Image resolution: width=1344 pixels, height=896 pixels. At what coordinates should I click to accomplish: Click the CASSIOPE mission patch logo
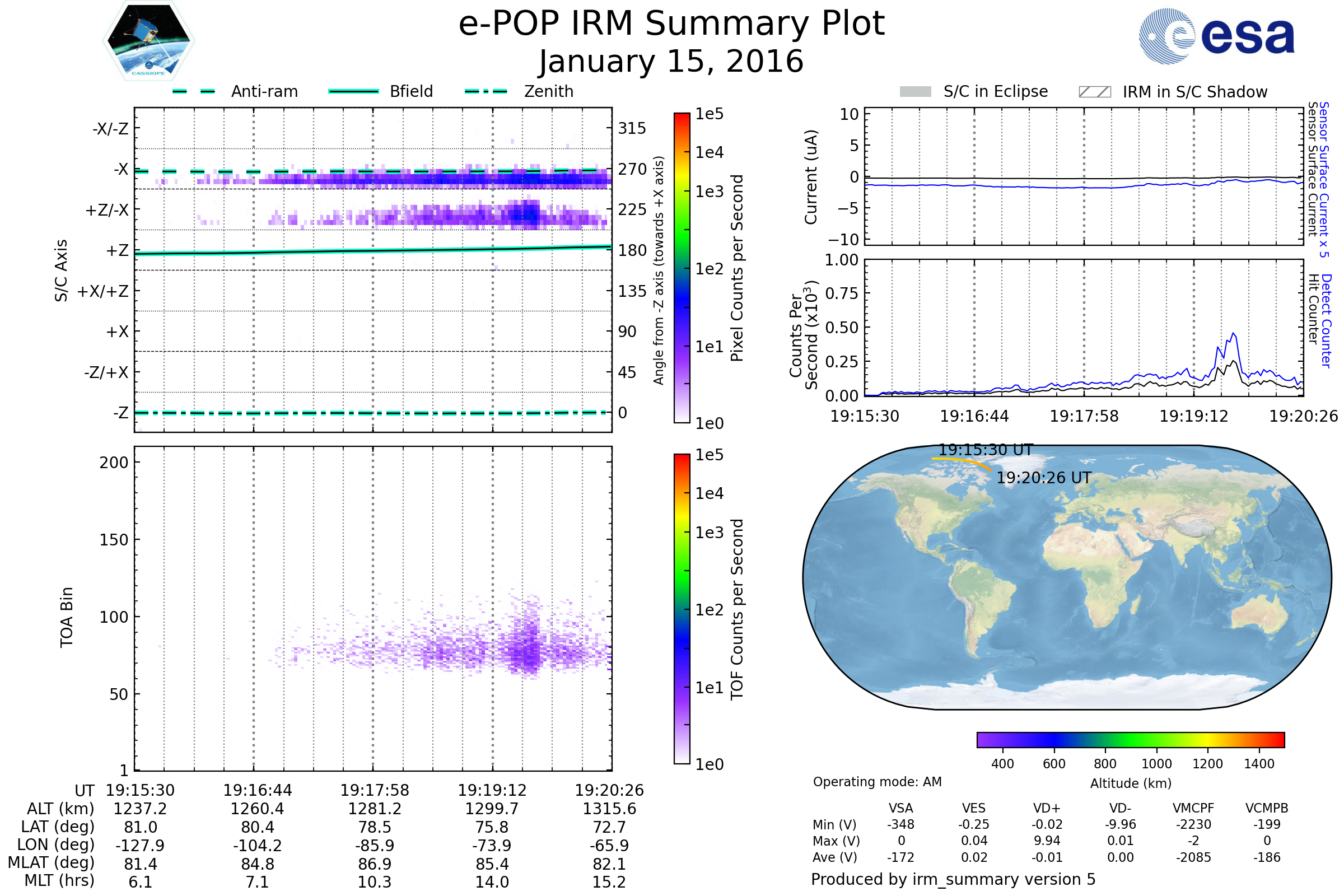[x=148, y=41]
